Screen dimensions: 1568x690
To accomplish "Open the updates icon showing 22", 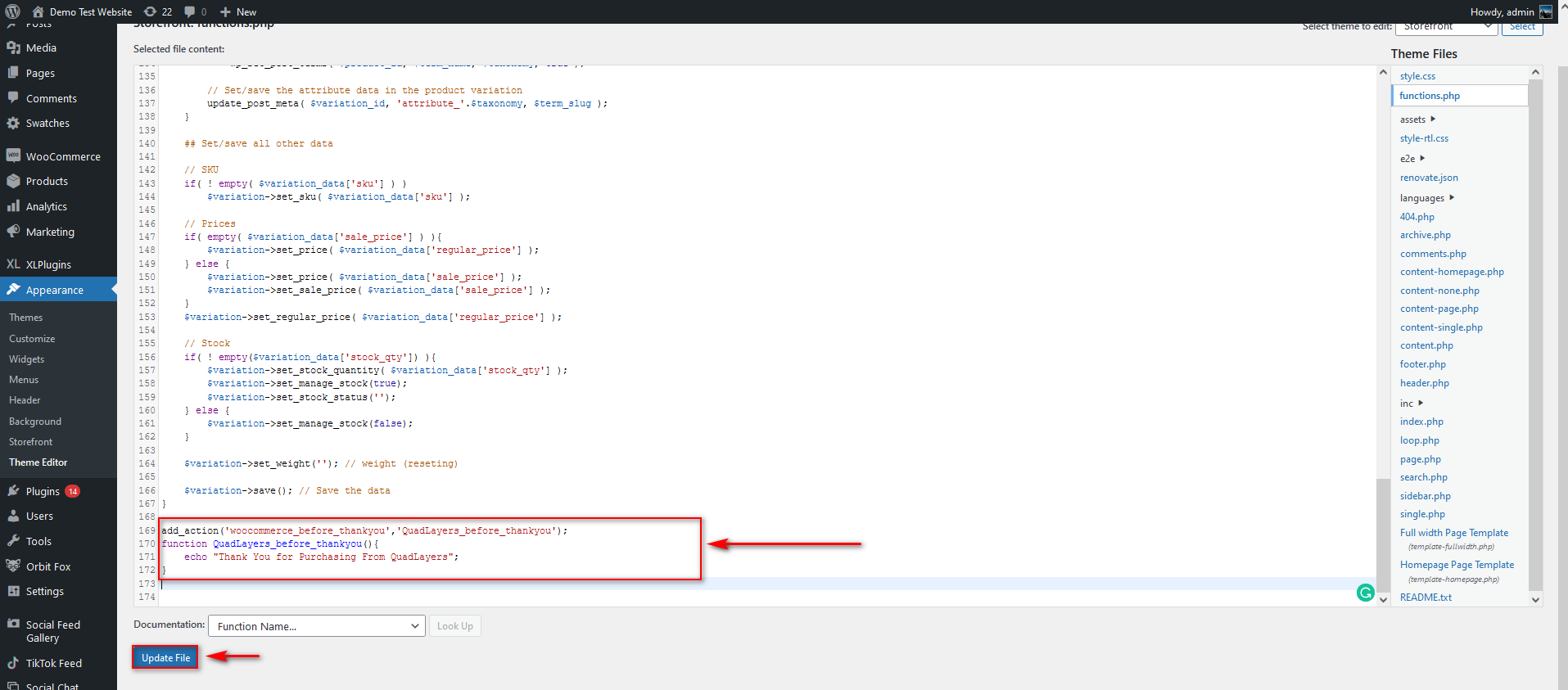I will 150,11.
